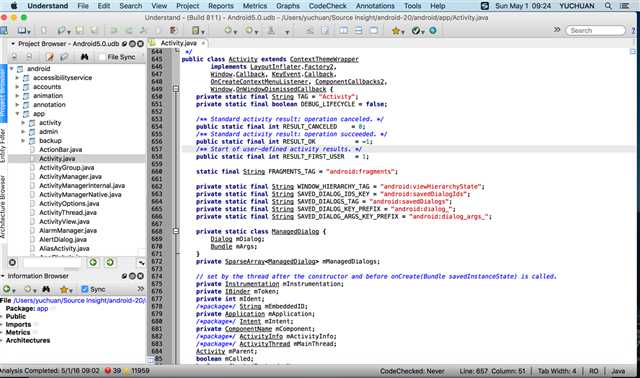Expand the backup folder
640x378 pixels.
click(x=23, y=140)
